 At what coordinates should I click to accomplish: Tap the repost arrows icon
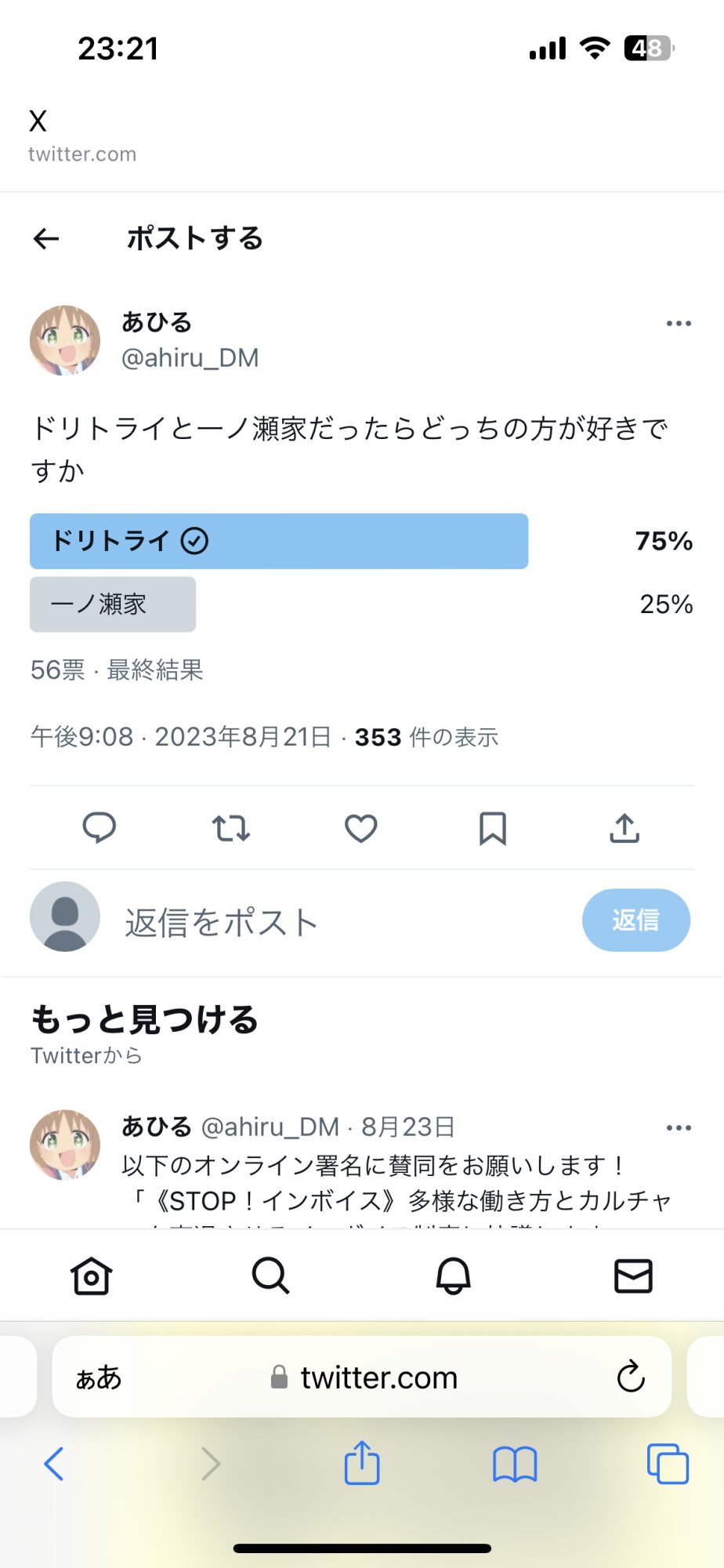click(231, 828)
